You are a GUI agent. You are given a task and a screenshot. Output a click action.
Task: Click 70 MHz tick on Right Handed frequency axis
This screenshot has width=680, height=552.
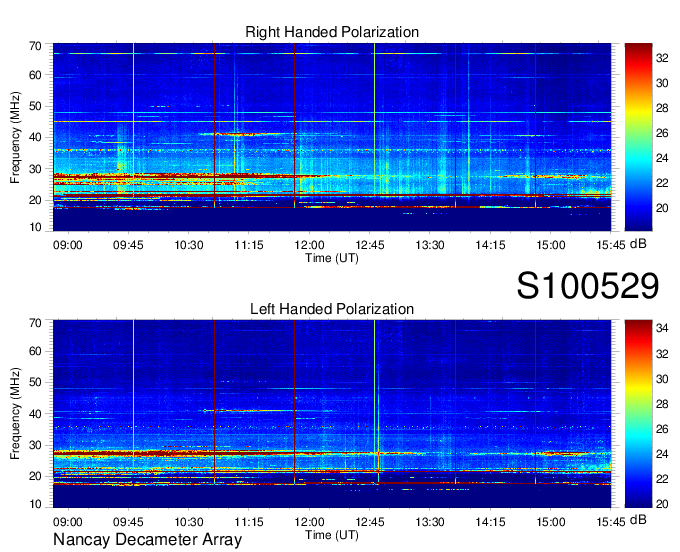35,46
